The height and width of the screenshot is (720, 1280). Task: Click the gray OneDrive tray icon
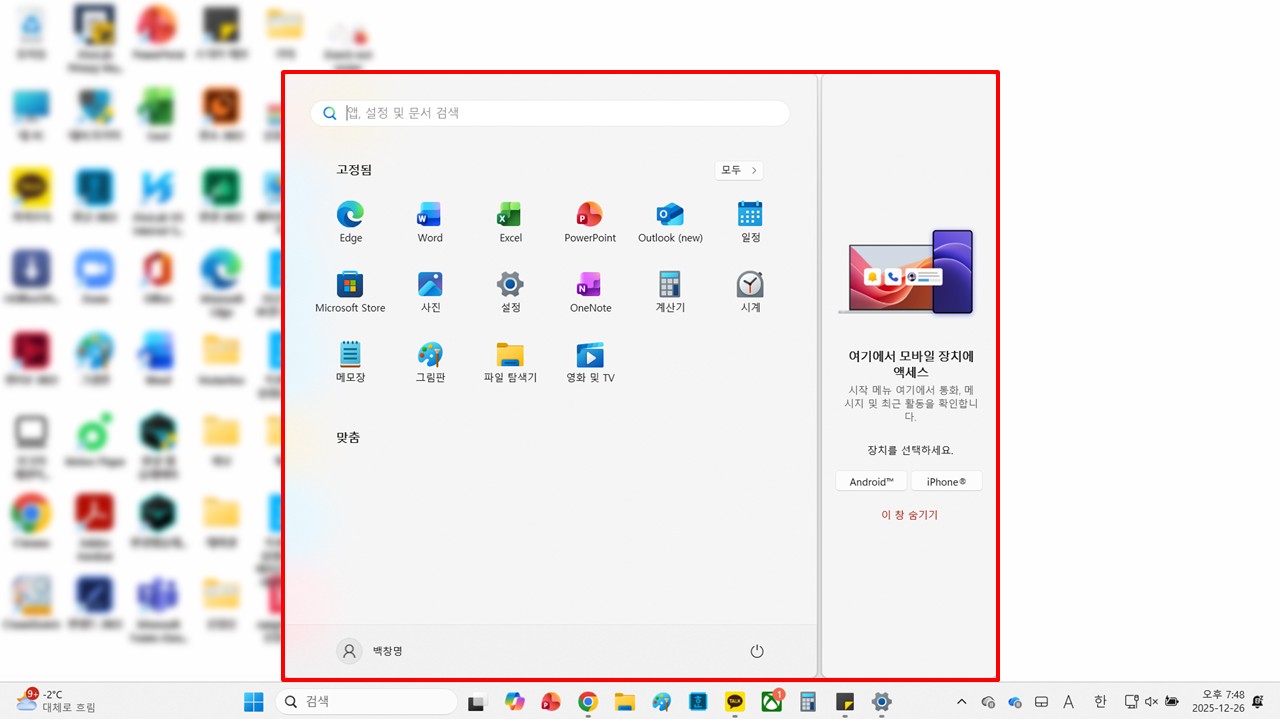(x=989, y=702)
